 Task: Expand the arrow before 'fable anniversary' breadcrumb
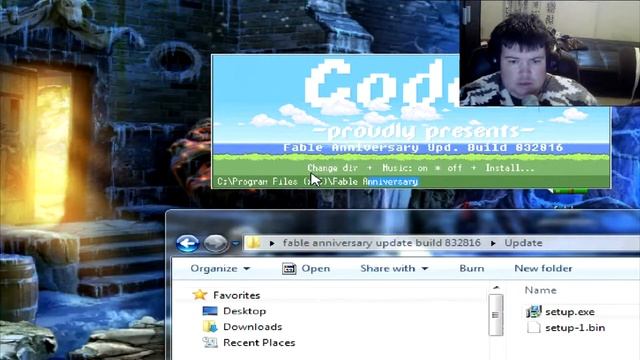point(272,243)
